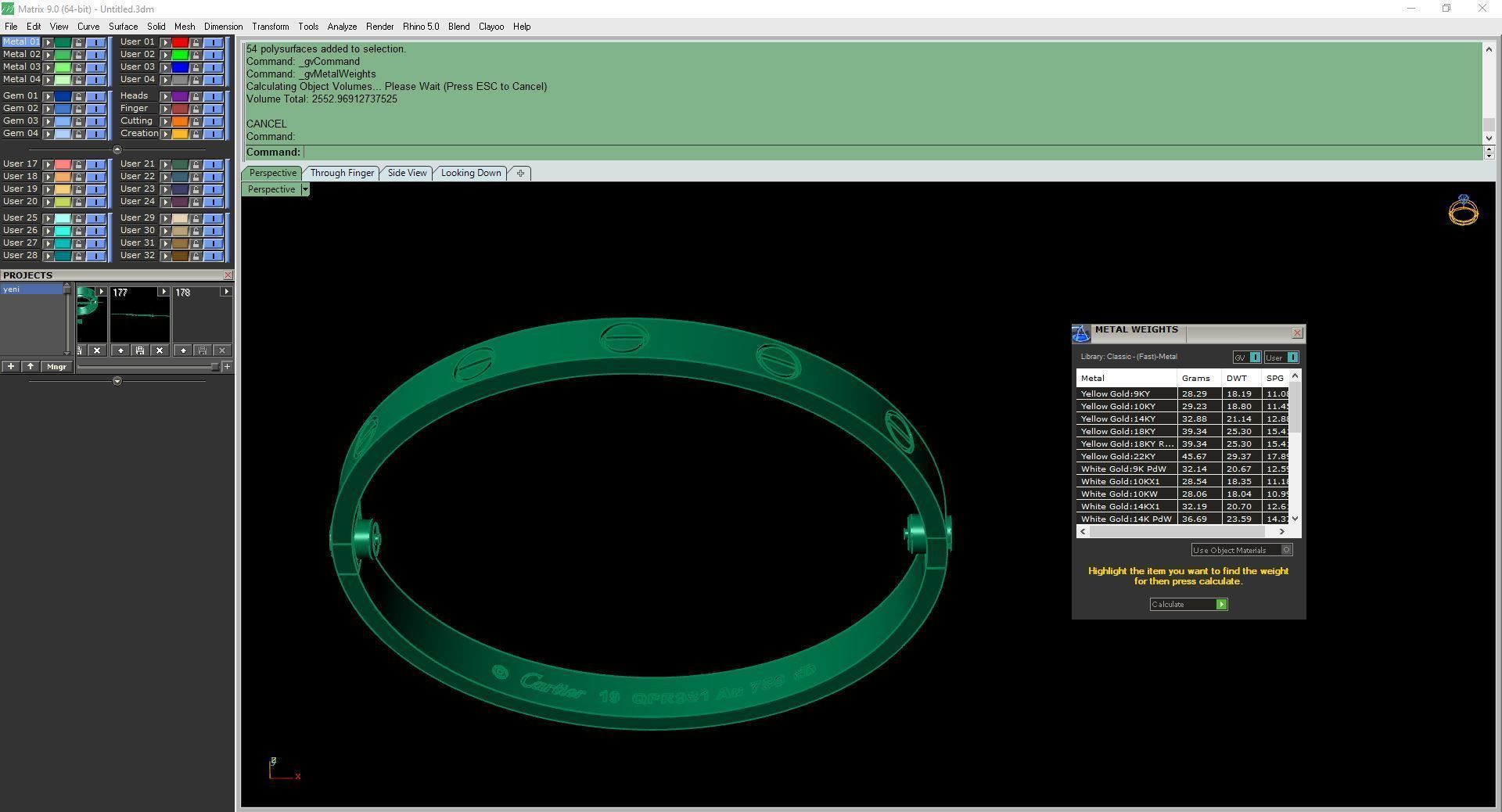Expand Gem 04 layer options arrow
The height and width of the screenshot is (812, 1502).
pos(49,134)
